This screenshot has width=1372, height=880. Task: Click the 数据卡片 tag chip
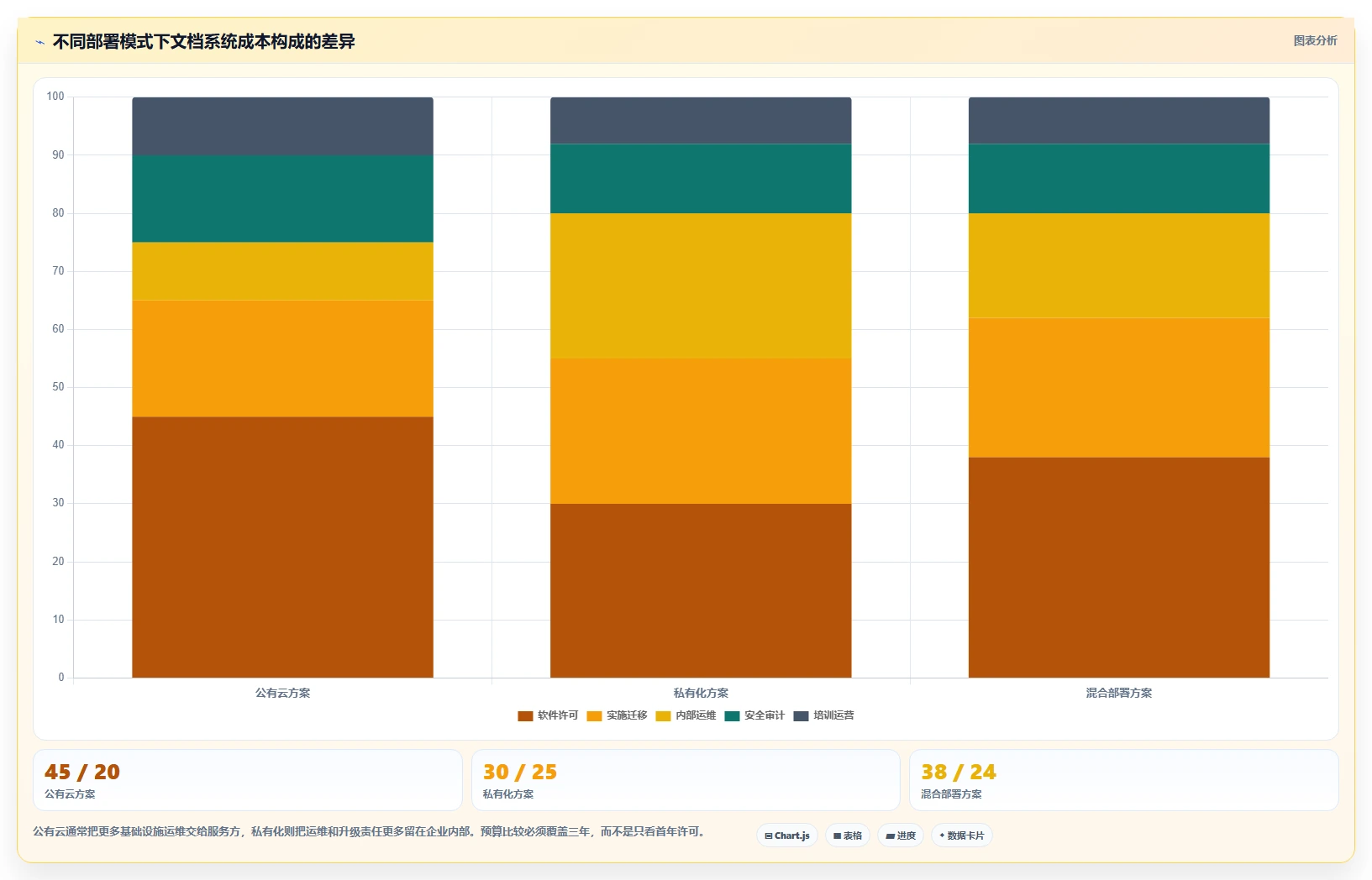(962, 835)
